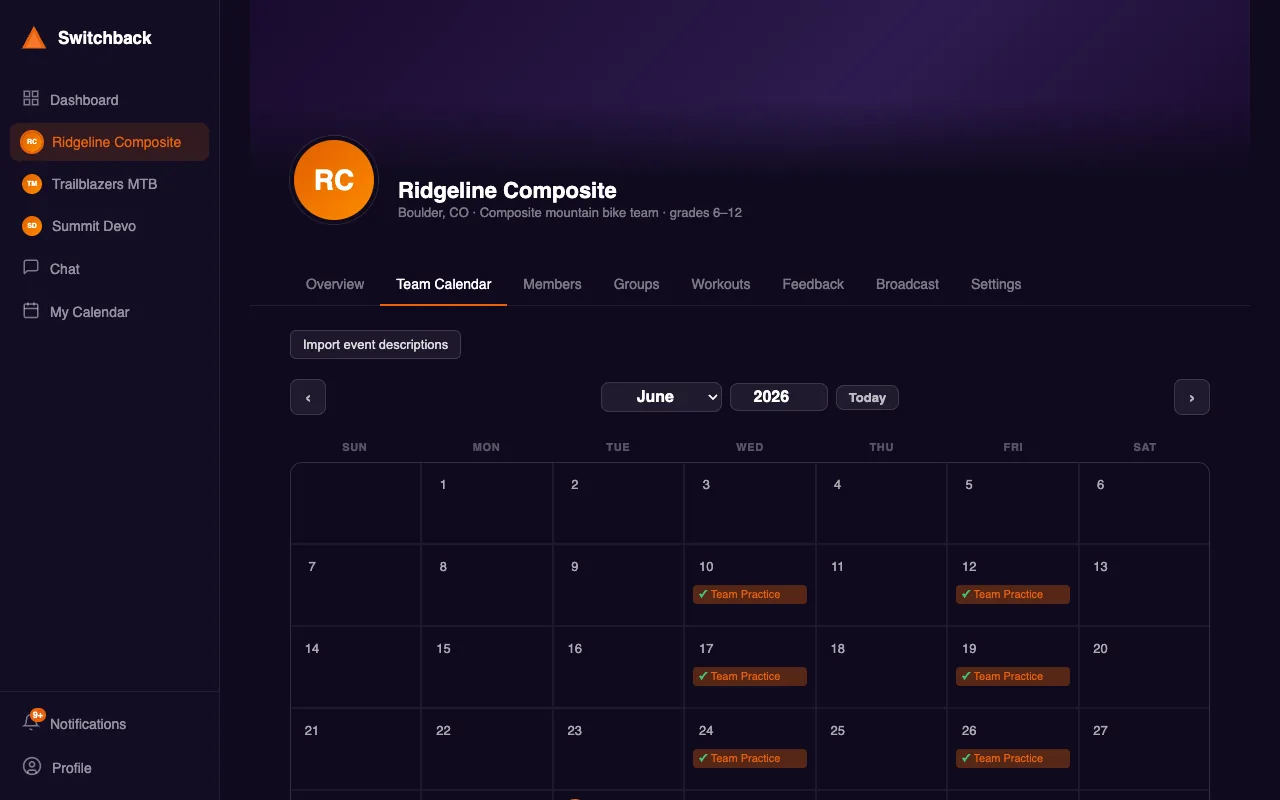Viewport: 1280px width, 800px height.
Task: Open Trailblazers MTB team link
Action: click(x=110, y=184)
